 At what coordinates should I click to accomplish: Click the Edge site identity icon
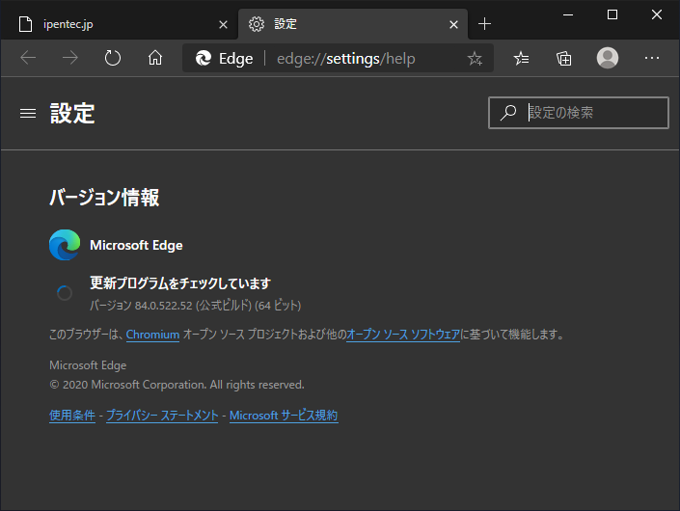pyautogui.click(x=203, y=58)
